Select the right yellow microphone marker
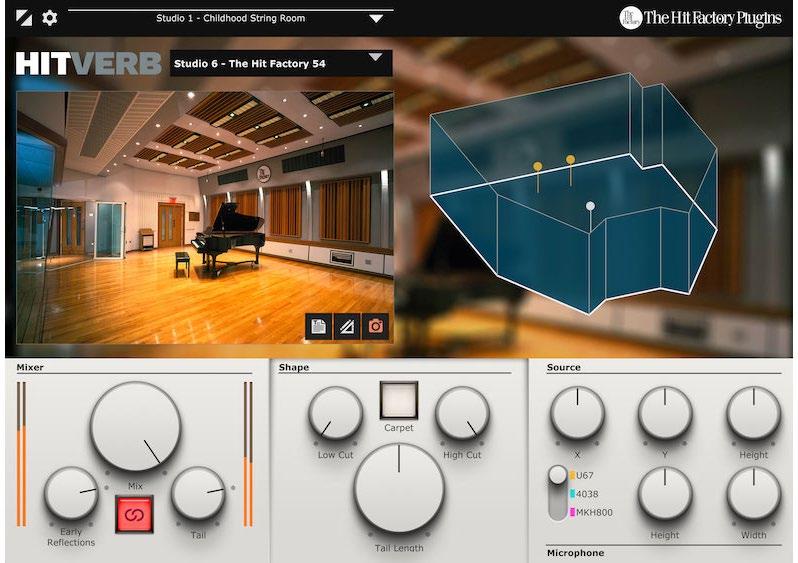Image resolution: width=798 pixels, height=563 pixels. point(571,160)
